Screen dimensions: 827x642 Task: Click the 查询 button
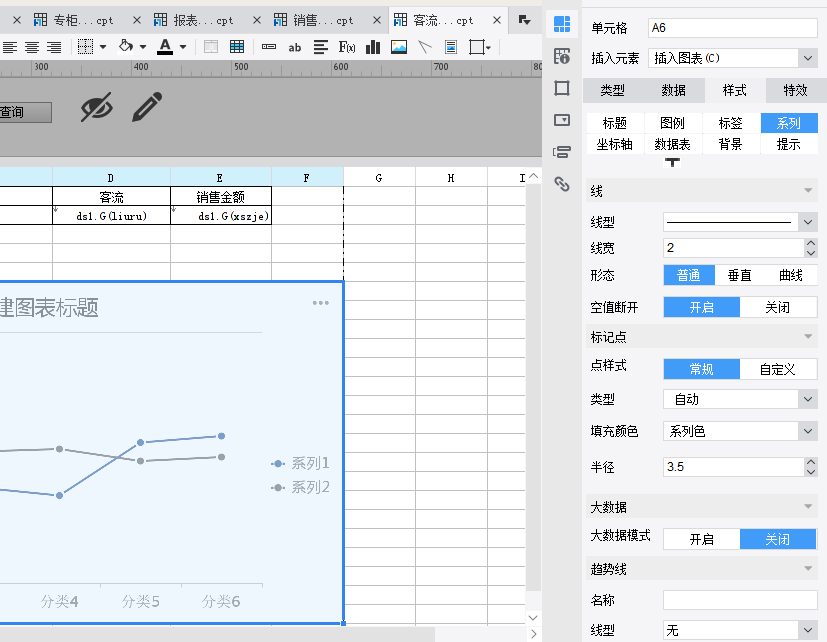click(24, 112)
